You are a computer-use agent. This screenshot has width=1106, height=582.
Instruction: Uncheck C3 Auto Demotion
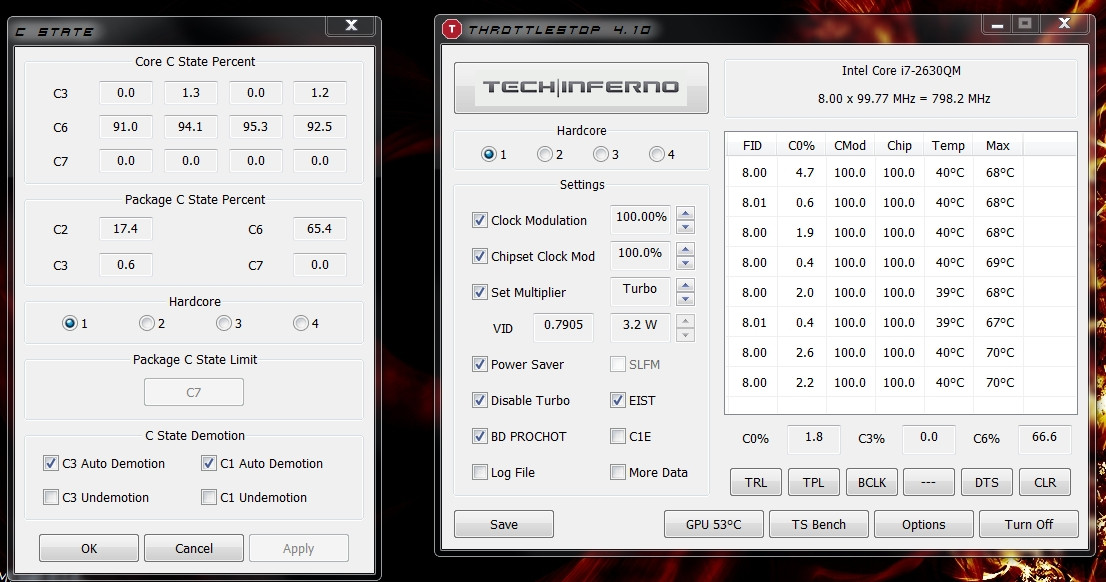pyautogui.click(x=51, y=463)
